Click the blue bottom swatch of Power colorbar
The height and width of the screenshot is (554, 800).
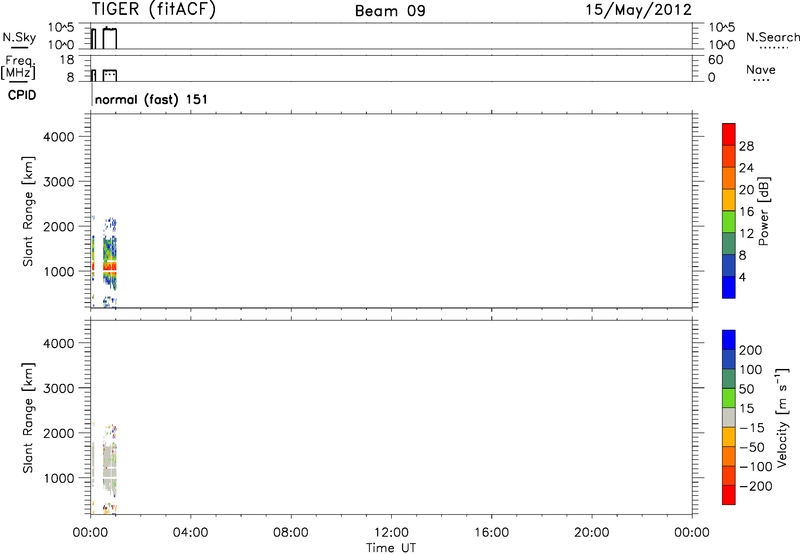click(x=729, y=287)
